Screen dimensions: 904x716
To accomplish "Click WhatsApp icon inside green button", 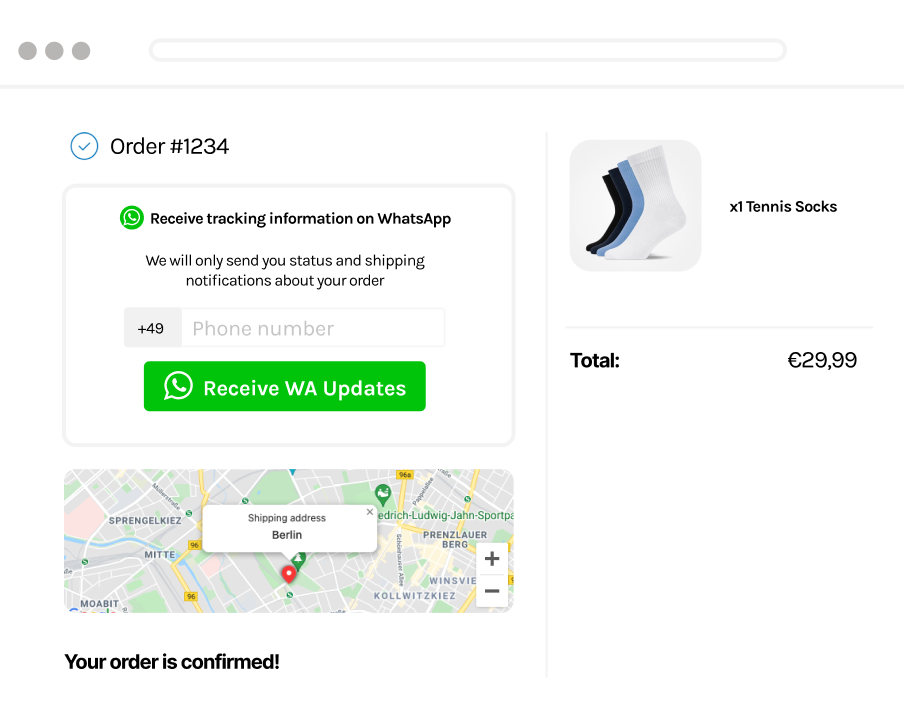I will [178, 386].
